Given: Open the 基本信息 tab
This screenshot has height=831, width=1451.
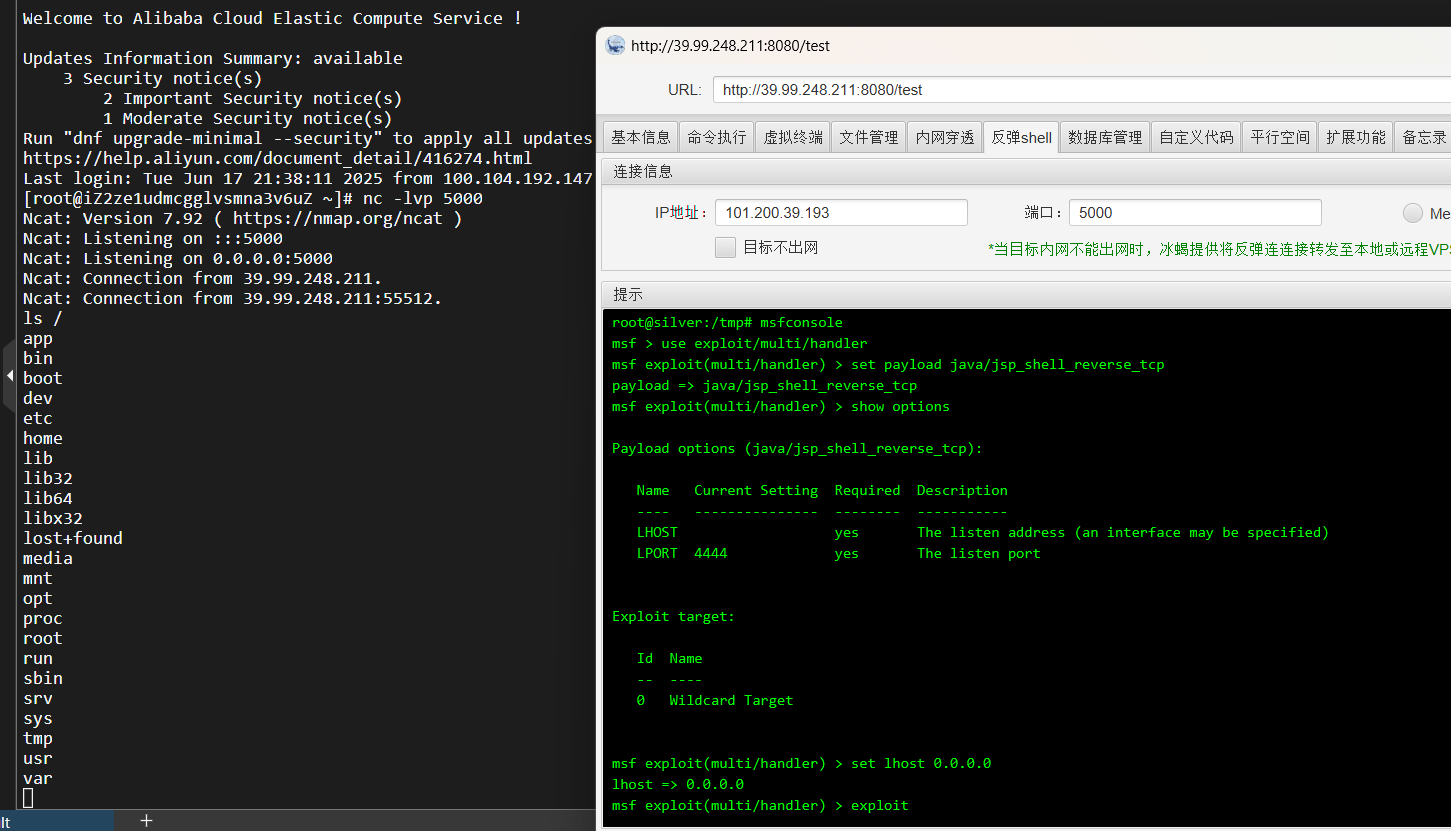Looking at the screenshot, I should click(641, 137).
